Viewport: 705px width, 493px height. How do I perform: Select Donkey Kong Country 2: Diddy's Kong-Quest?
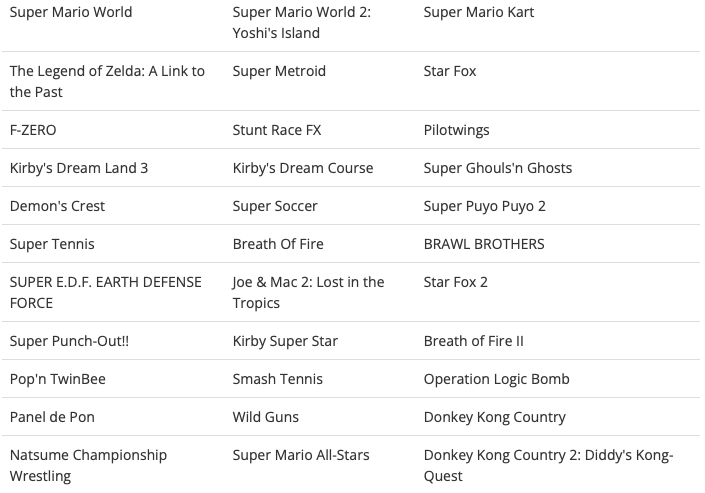pos(548,466)
